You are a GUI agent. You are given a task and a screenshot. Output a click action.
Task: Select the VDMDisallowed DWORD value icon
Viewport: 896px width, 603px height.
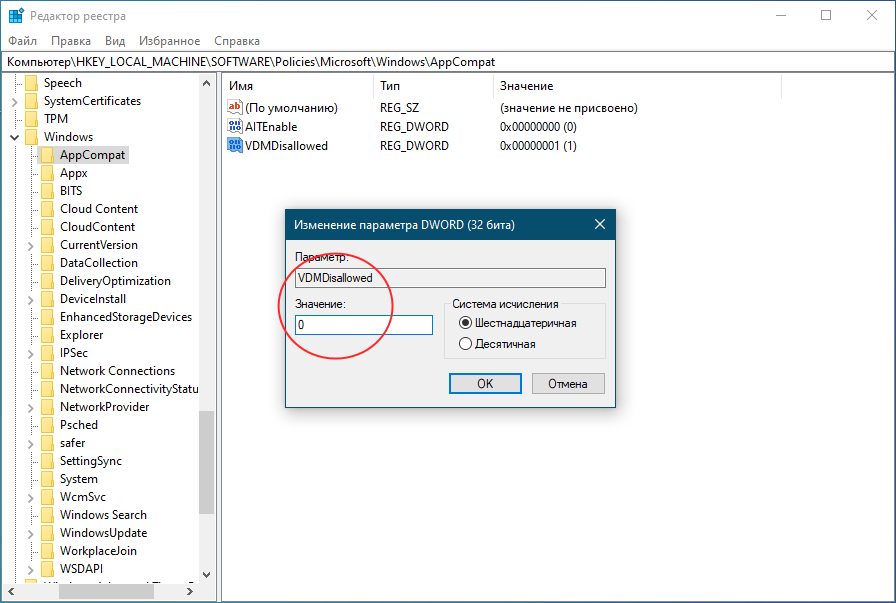pyautogui.click(x=235, y=145)
